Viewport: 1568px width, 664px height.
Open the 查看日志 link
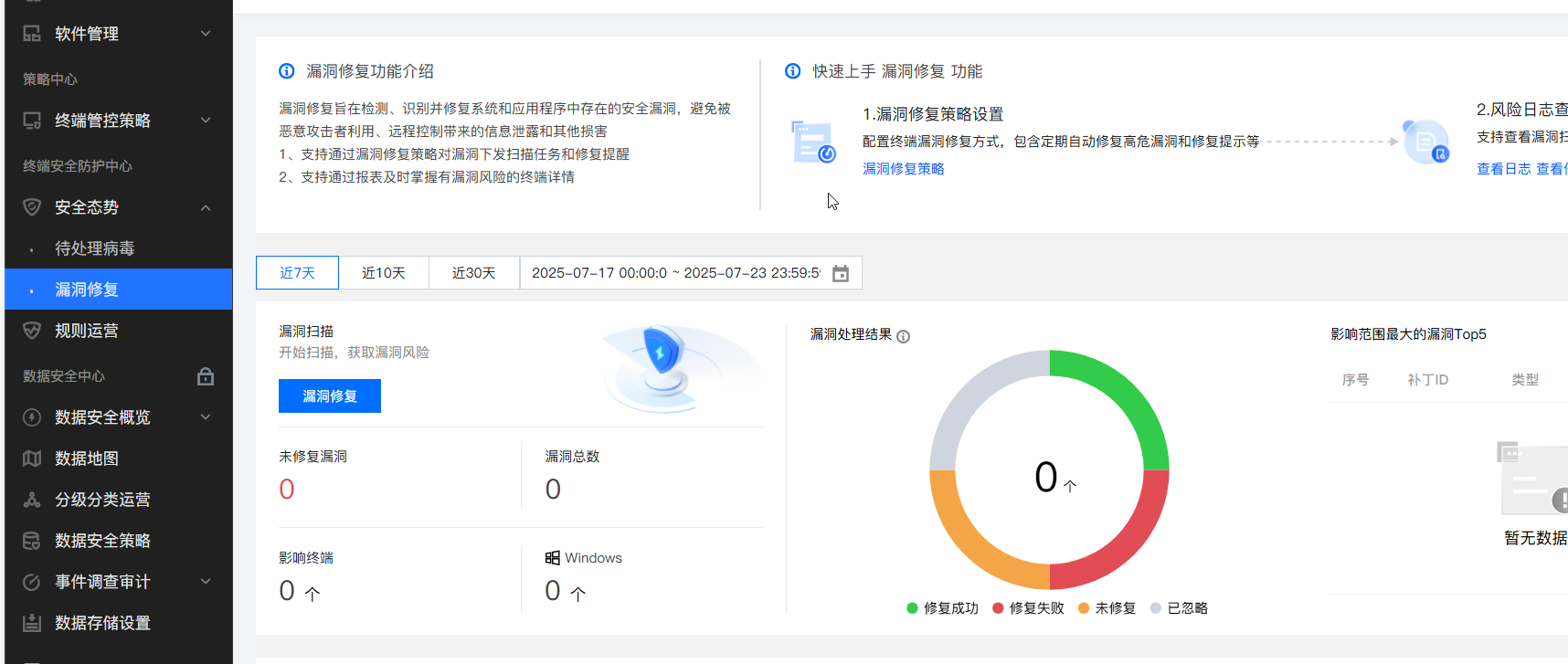[1504, 169]
